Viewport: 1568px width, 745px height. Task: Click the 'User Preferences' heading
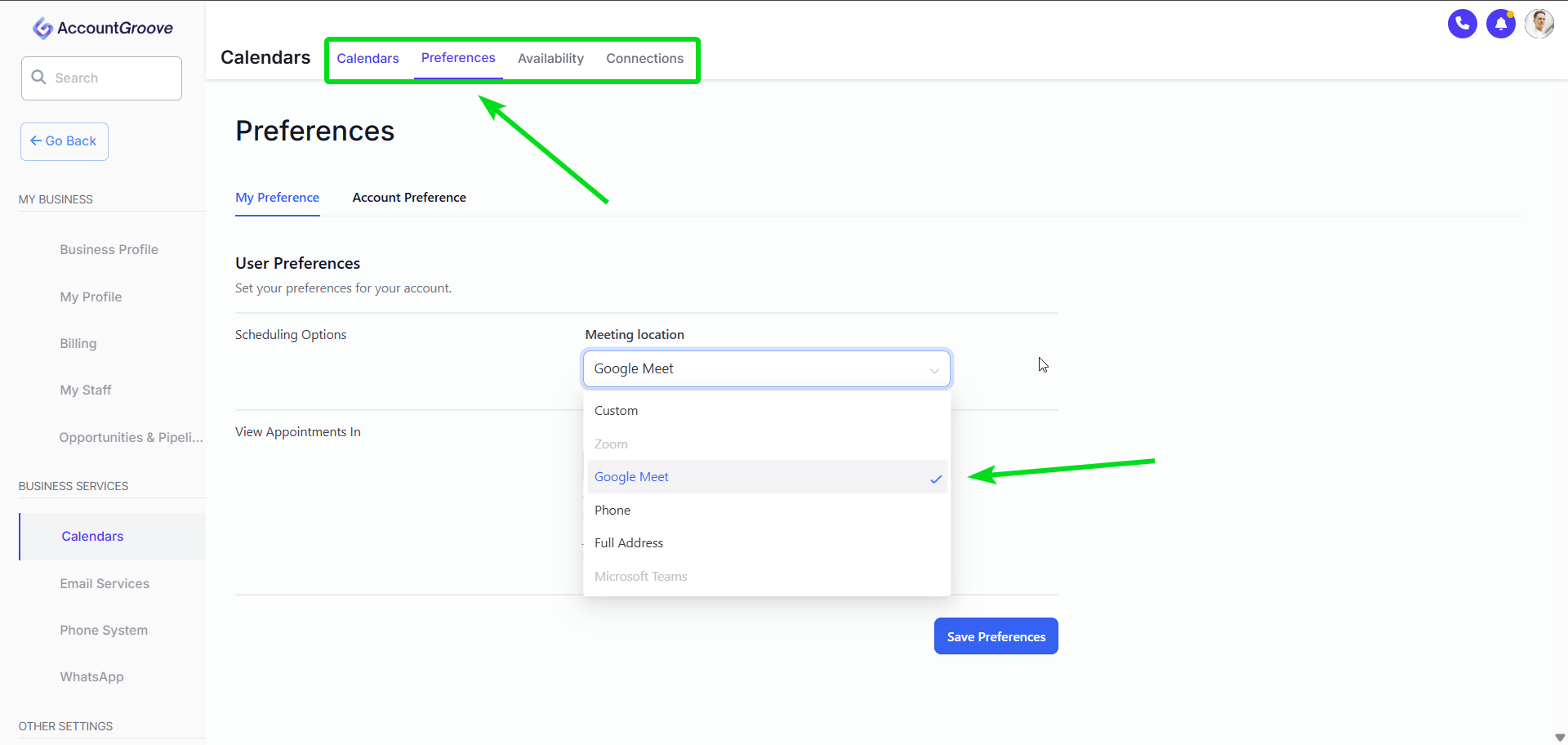coord(298,264)
